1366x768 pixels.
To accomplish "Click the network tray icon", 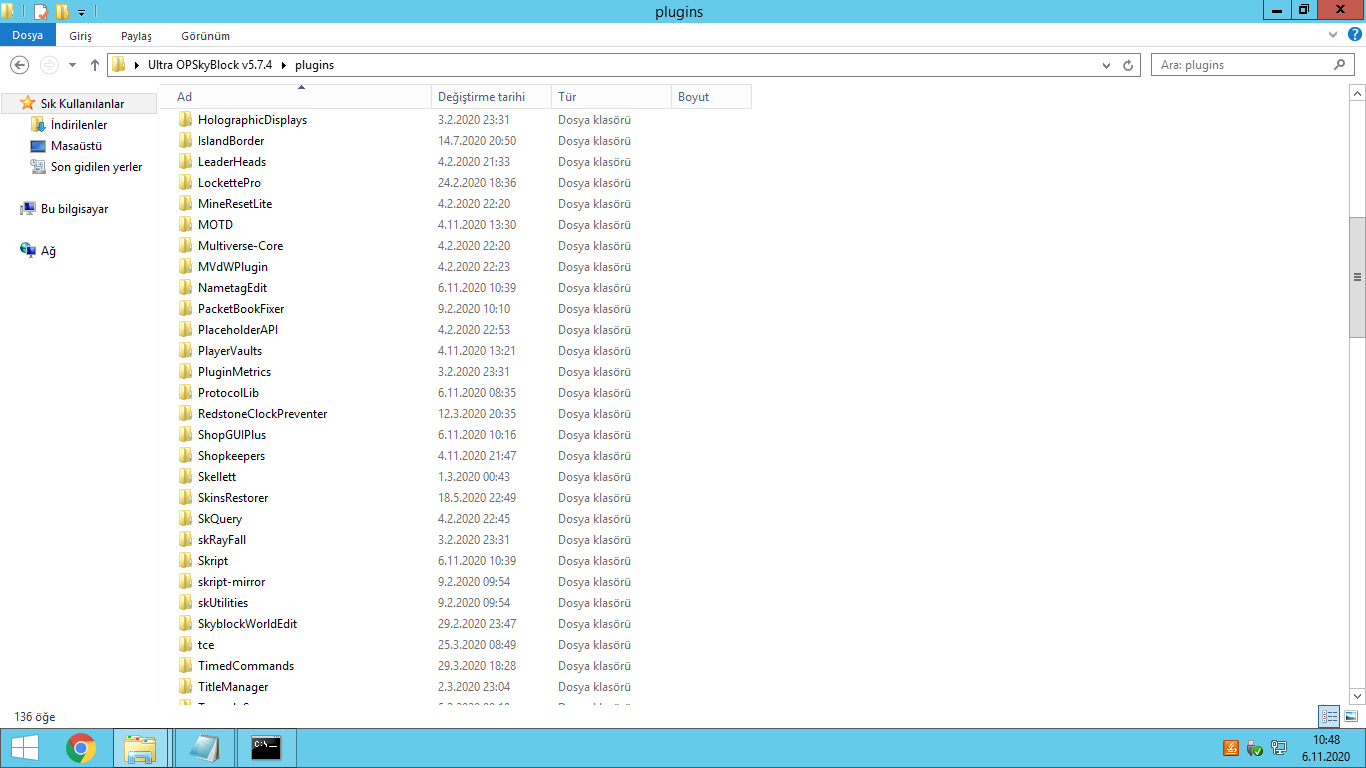I will (x=1278, y=748).
